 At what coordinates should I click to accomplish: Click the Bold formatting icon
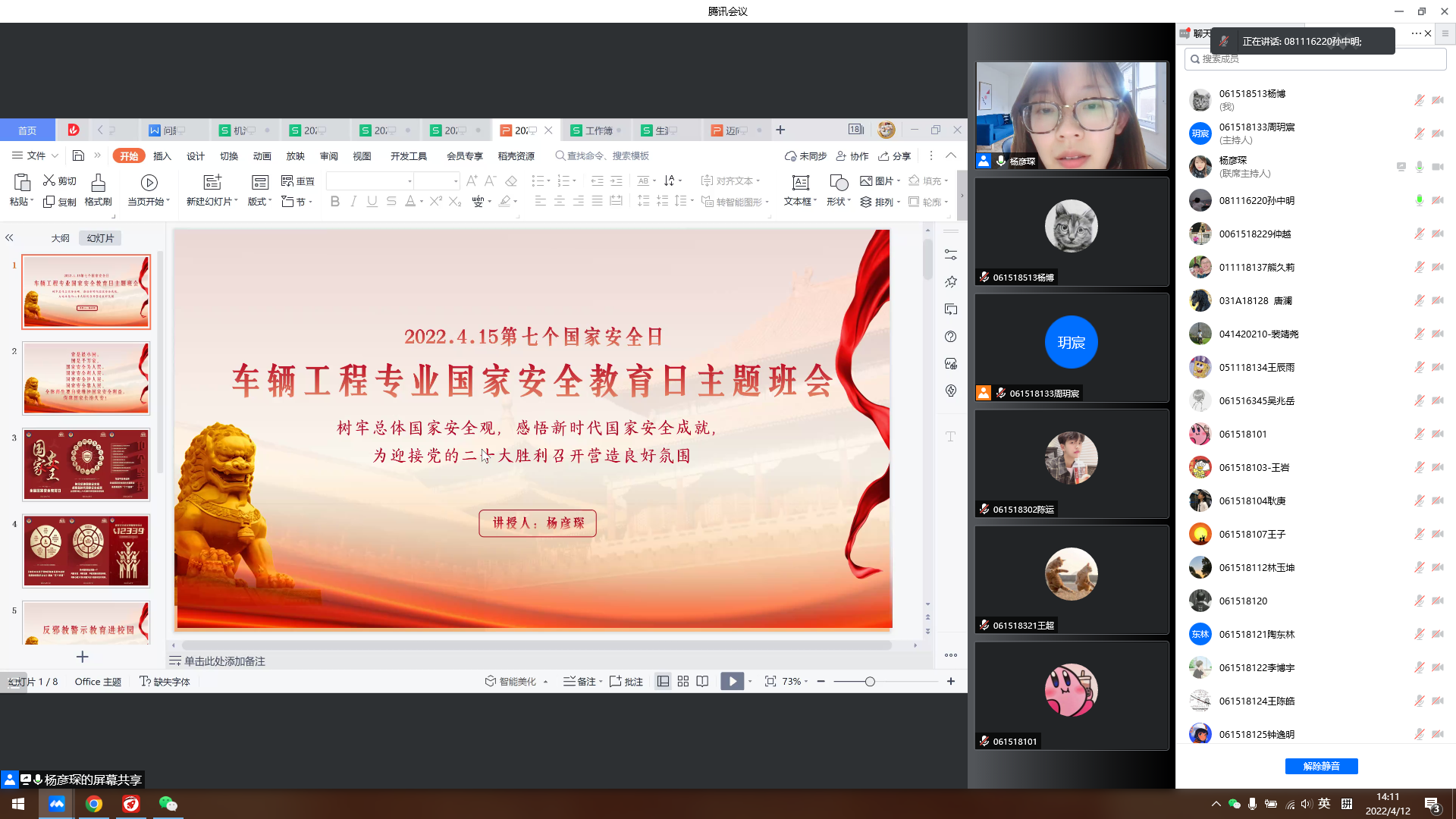pyautogui.click(x=334, y=202)
